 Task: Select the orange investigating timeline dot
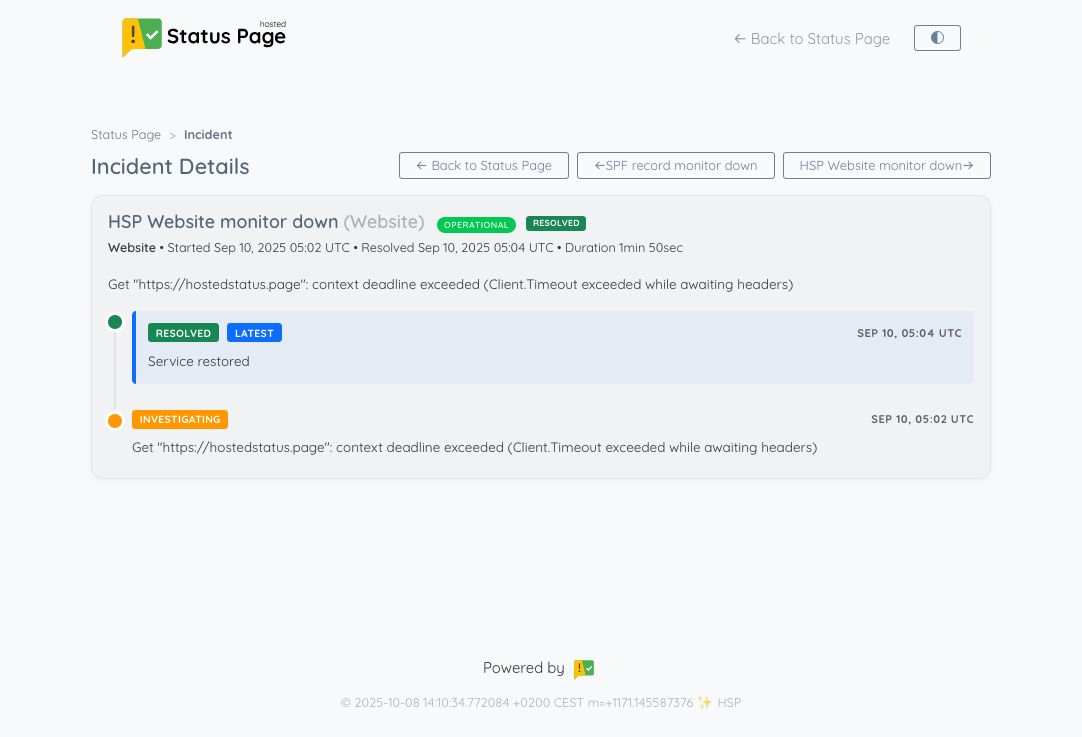point(115,420)
